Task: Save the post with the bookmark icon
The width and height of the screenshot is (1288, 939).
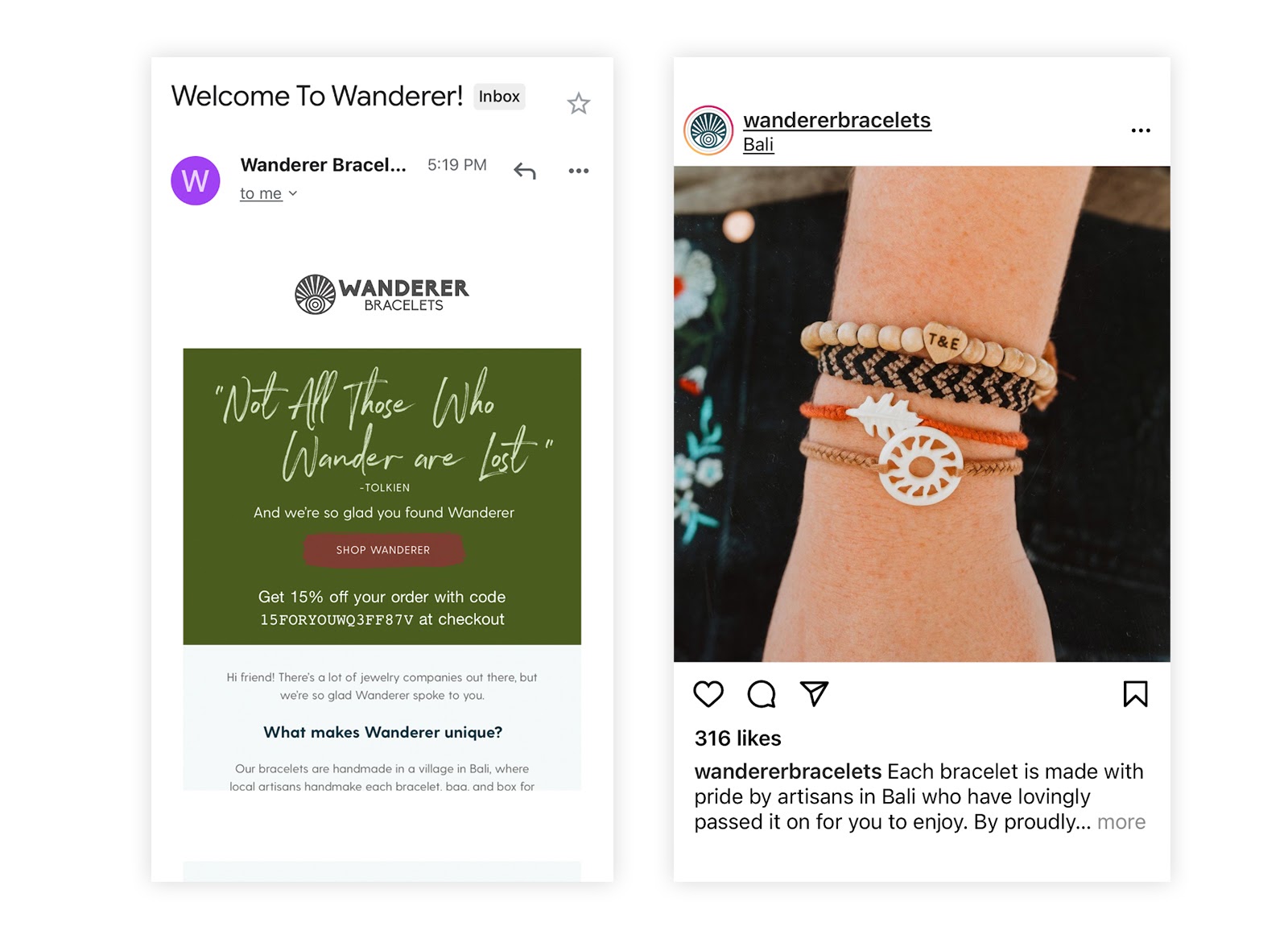Action: (x=1135, y=694)
